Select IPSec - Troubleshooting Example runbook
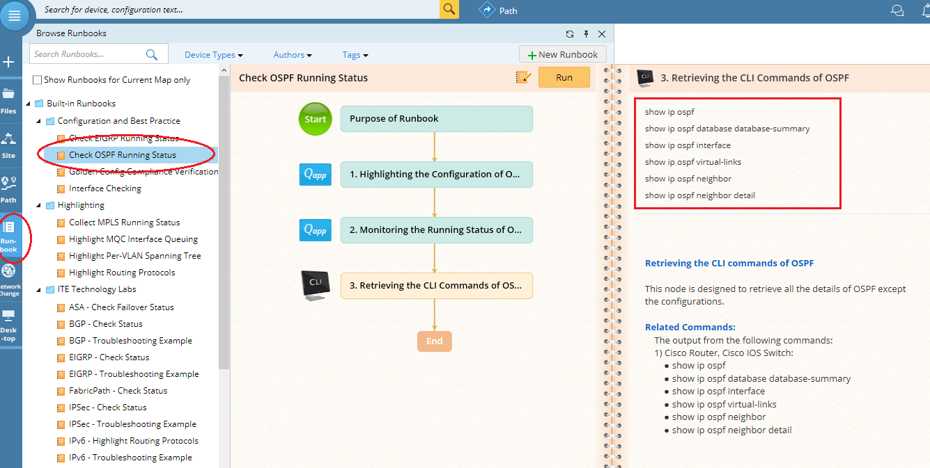 [133, 424]
